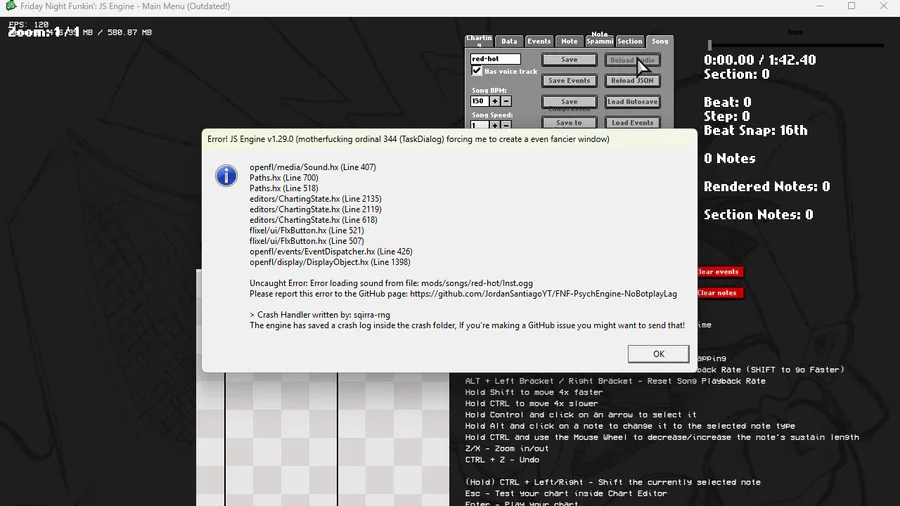Viewport: 900px width, 506px height.
Task: Click the 'Section Notes: 0' text
Action: click(758, 215)
